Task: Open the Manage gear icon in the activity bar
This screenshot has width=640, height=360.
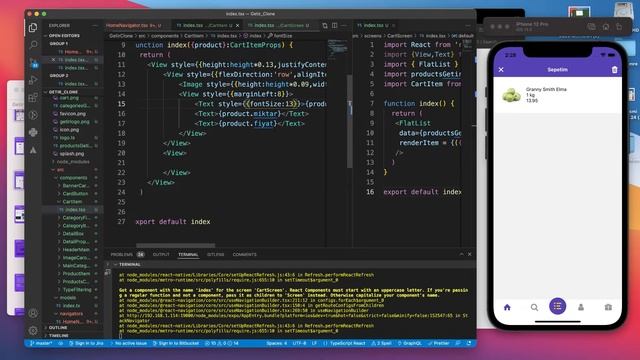Action: pyautogui.click(x=33, y=330)
